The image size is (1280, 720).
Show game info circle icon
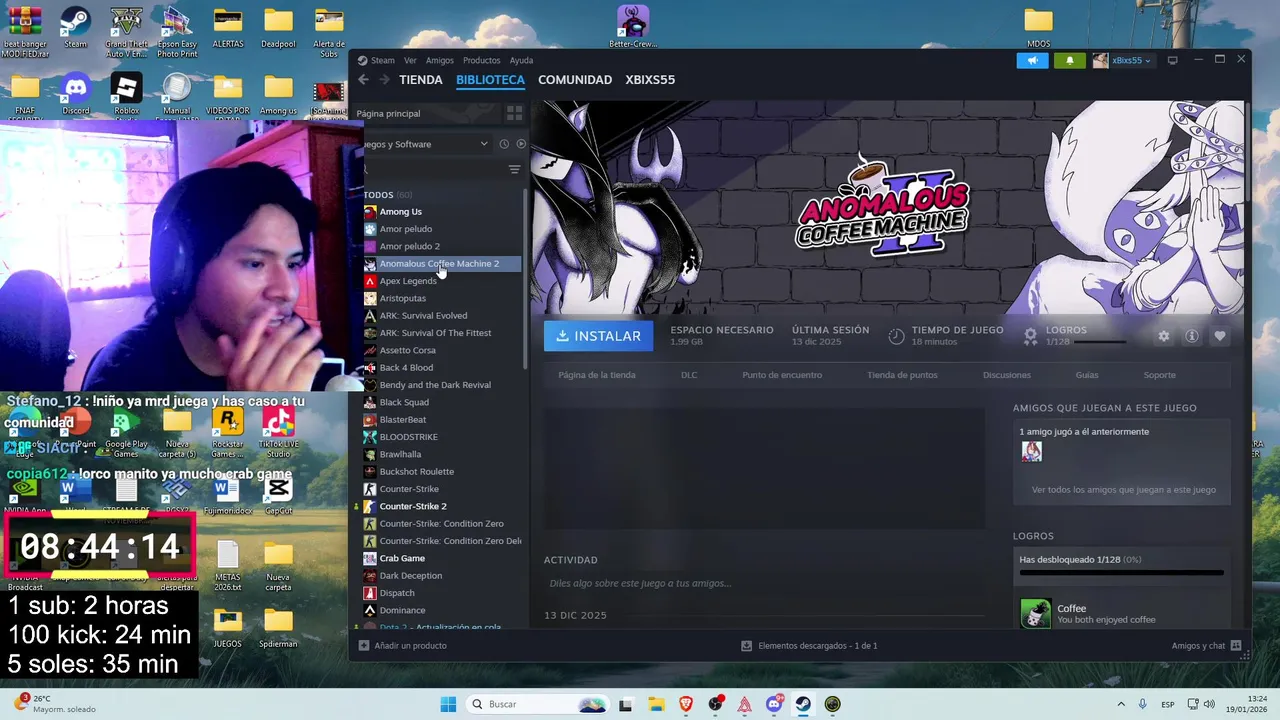[1192, 336]
